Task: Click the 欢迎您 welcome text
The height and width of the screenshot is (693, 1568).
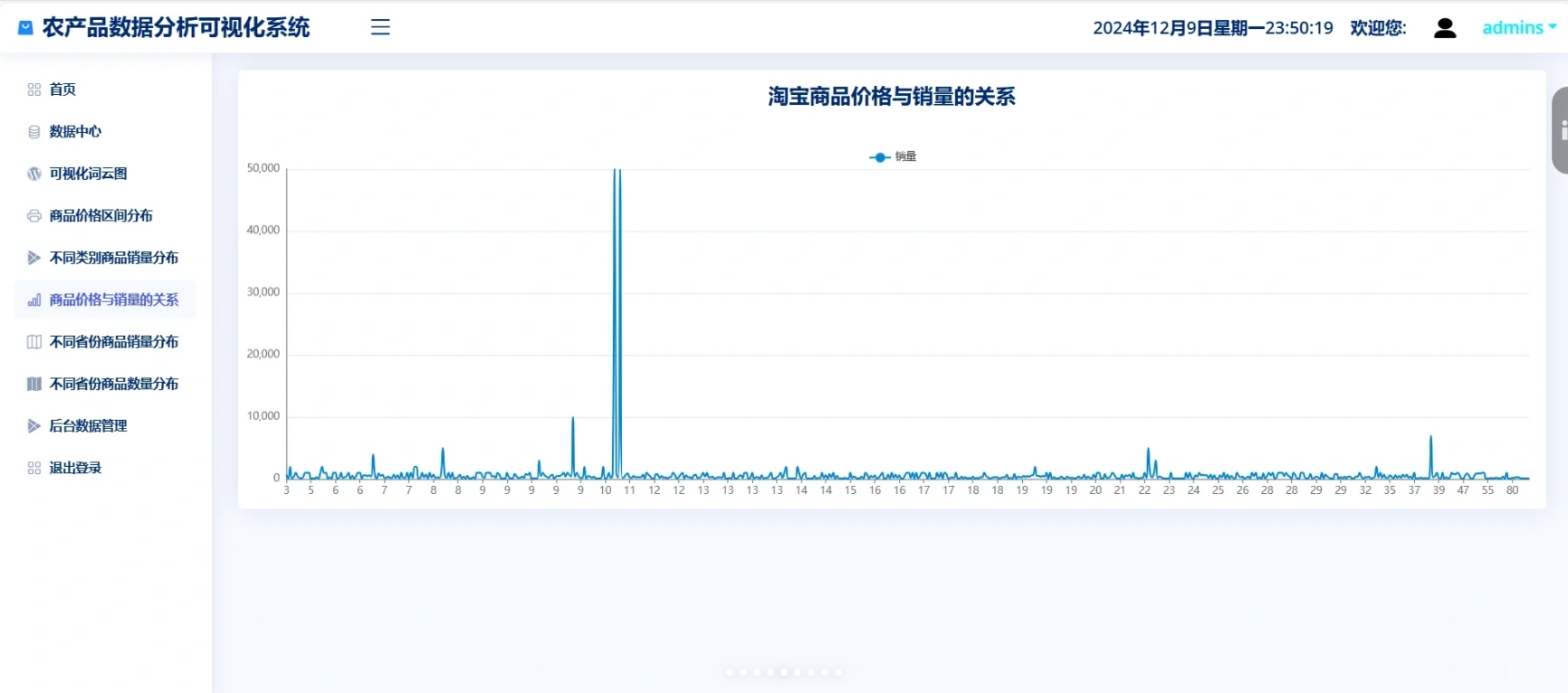Action: point(1378,28)
